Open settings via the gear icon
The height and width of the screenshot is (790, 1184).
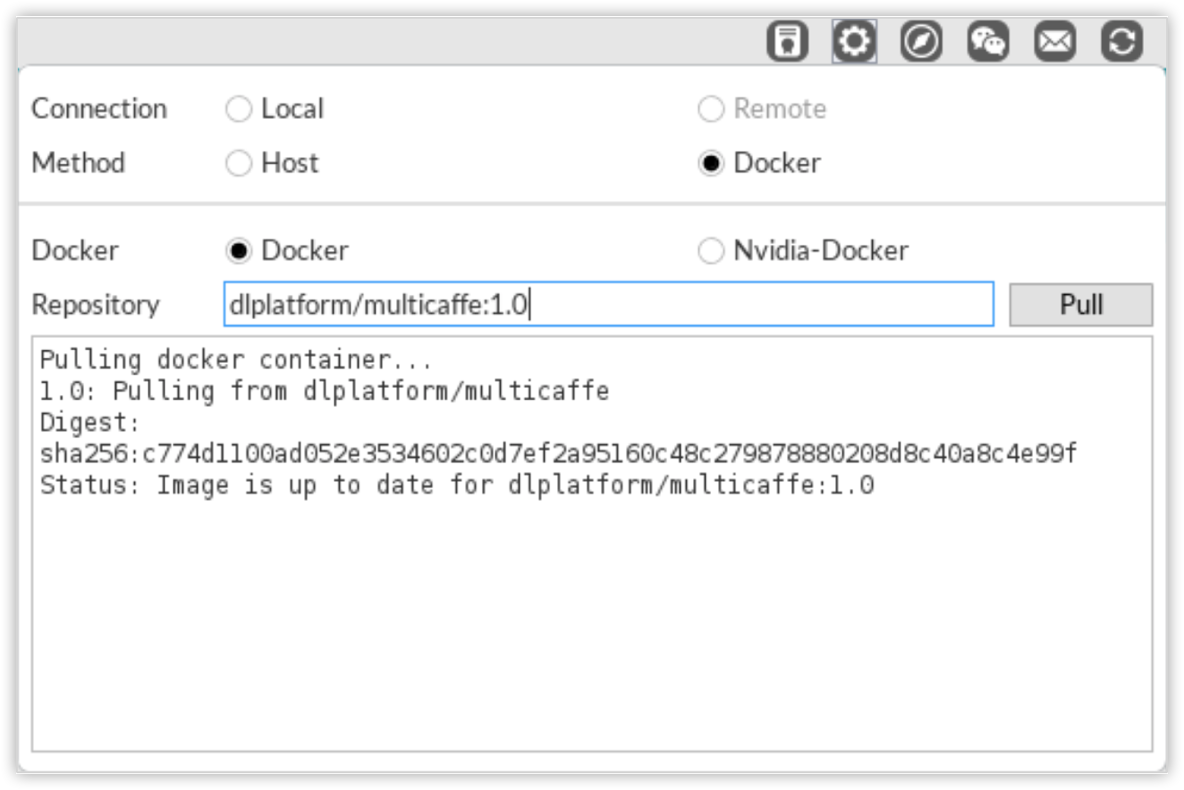[854, 42]
